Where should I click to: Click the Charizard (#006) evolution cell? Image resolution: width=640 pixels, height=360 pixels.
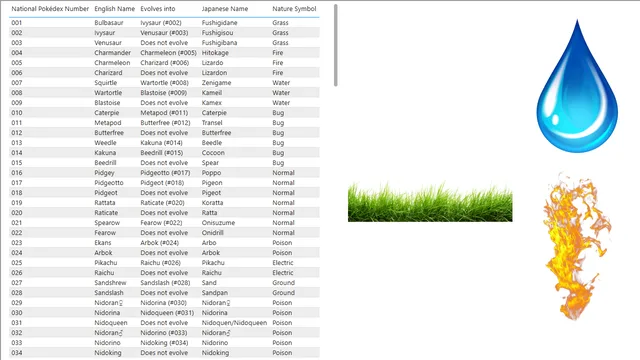(165, 63)
